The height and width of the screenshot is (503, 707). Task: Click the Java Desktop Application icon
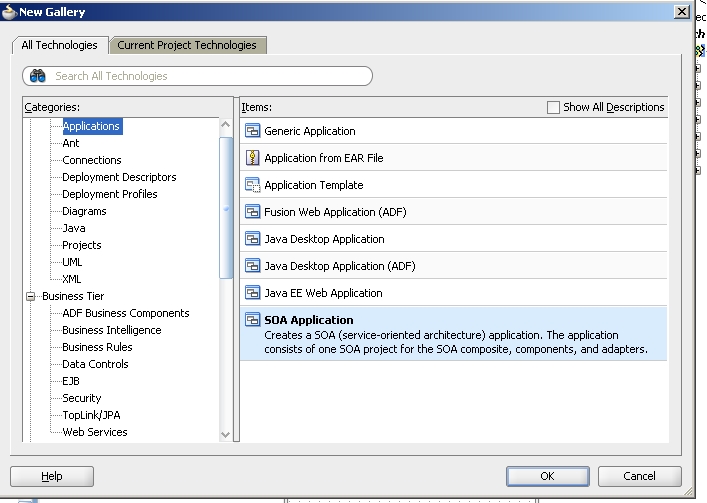pos(252,239)
